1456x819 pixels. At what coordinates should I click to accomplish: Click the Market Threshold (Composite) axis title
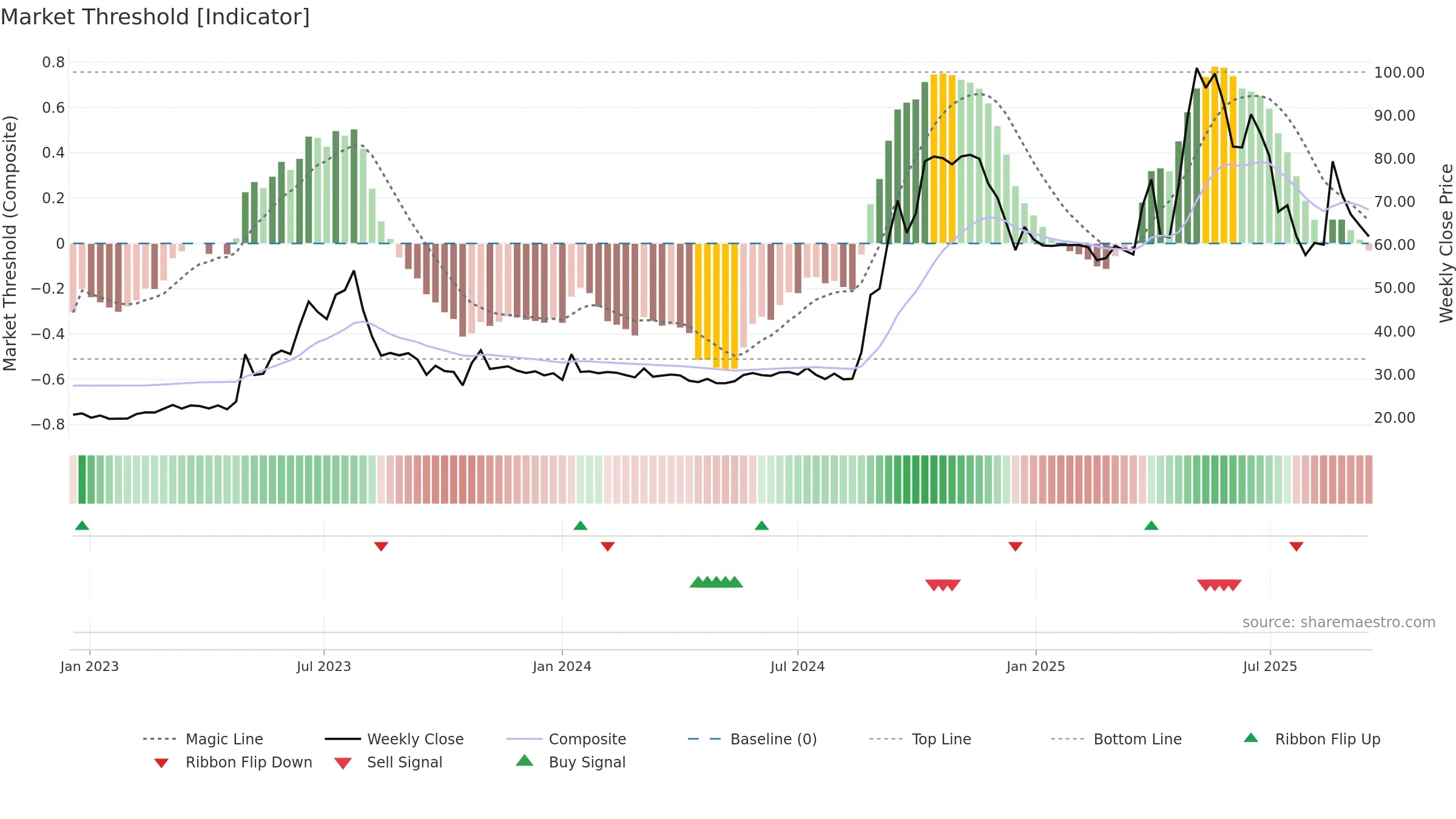[10, 243]
